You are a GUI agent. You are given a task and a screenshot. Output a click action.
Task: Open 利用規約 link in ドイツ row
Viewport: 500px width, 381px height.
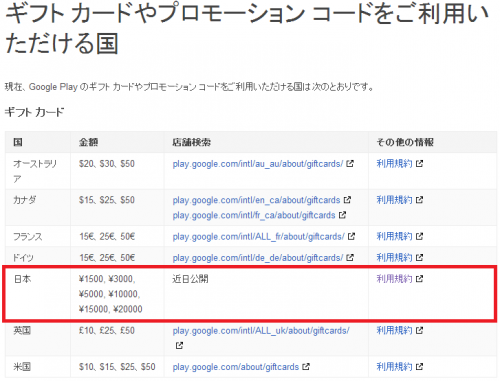coord(394,258)
